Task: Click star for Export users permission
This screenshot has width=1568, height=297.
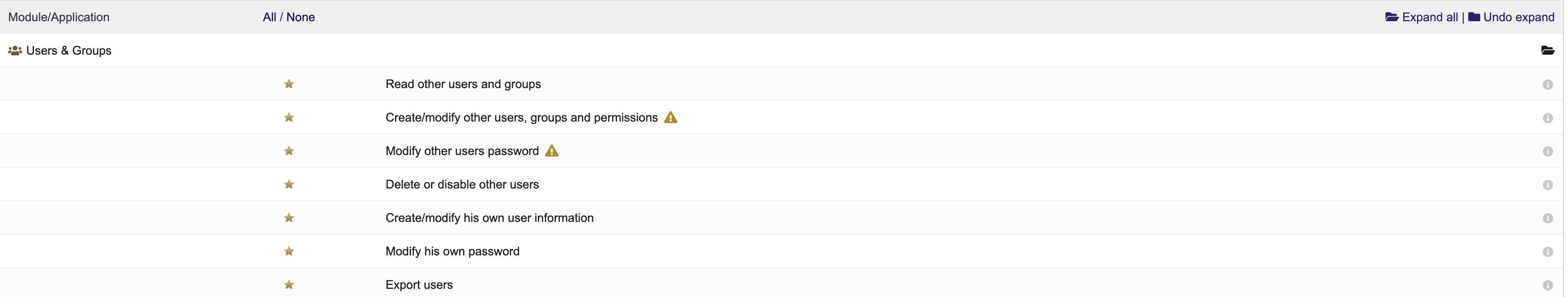Action: [x=289, y=285]
